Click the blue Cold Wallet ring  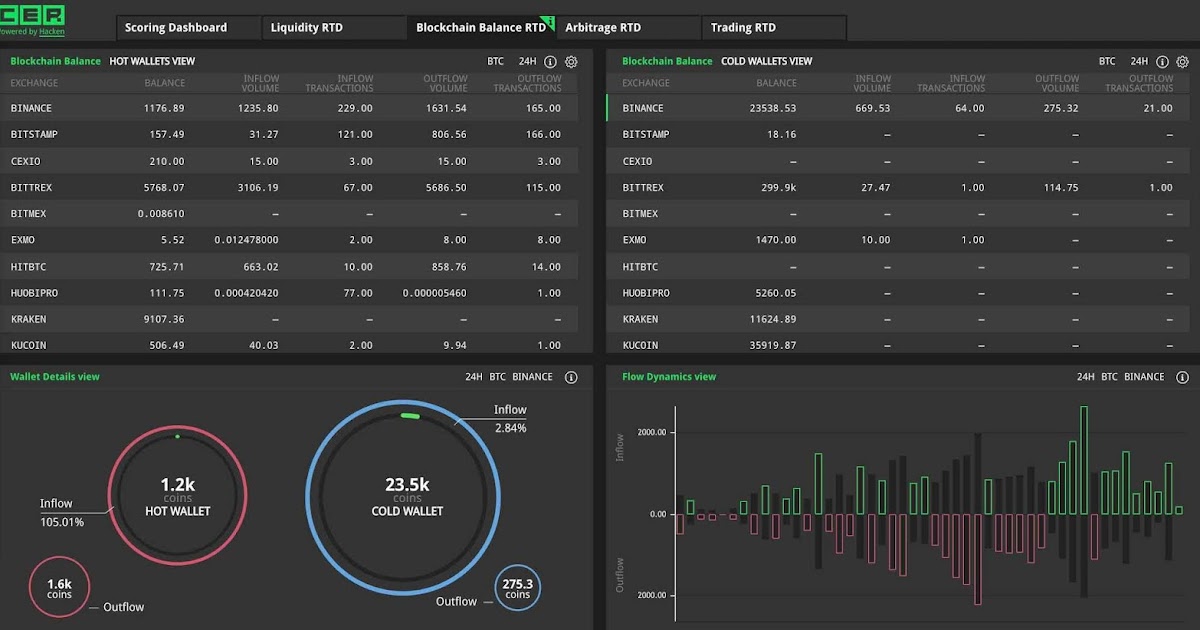400,498
